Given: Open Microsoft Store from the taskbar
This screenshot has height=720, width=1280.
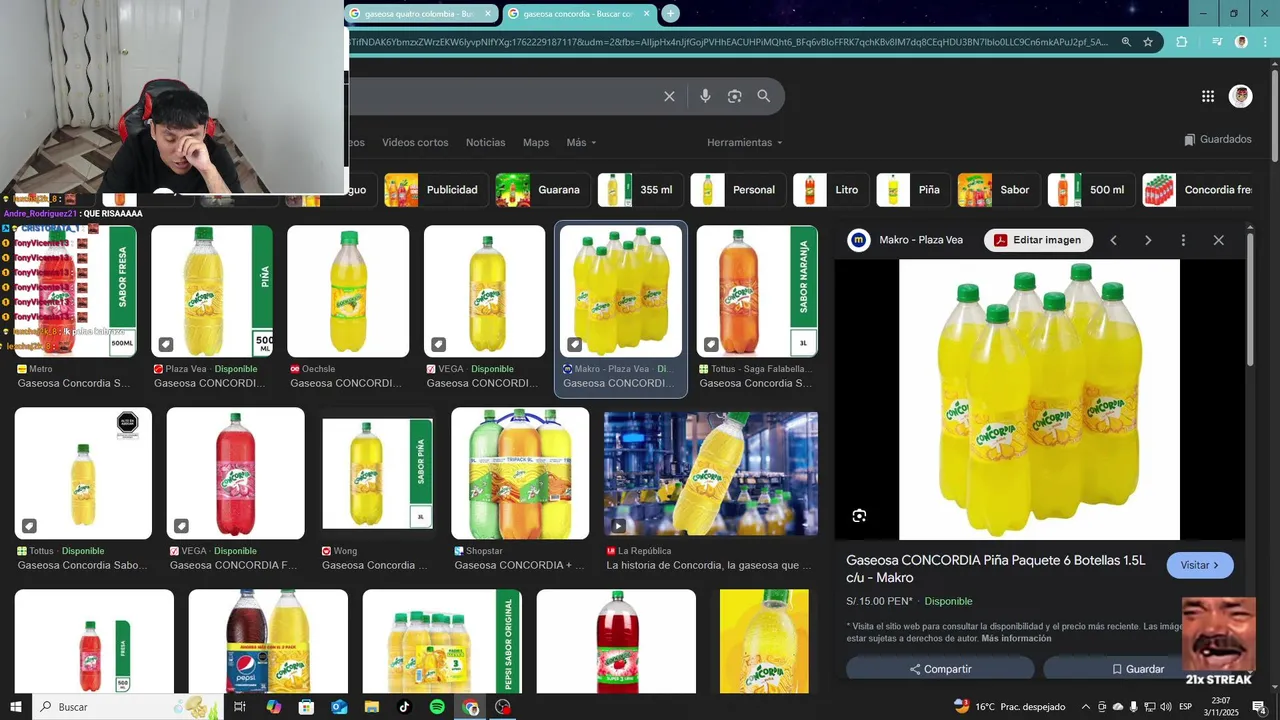Looking at the screenshot, I should 306,707.
